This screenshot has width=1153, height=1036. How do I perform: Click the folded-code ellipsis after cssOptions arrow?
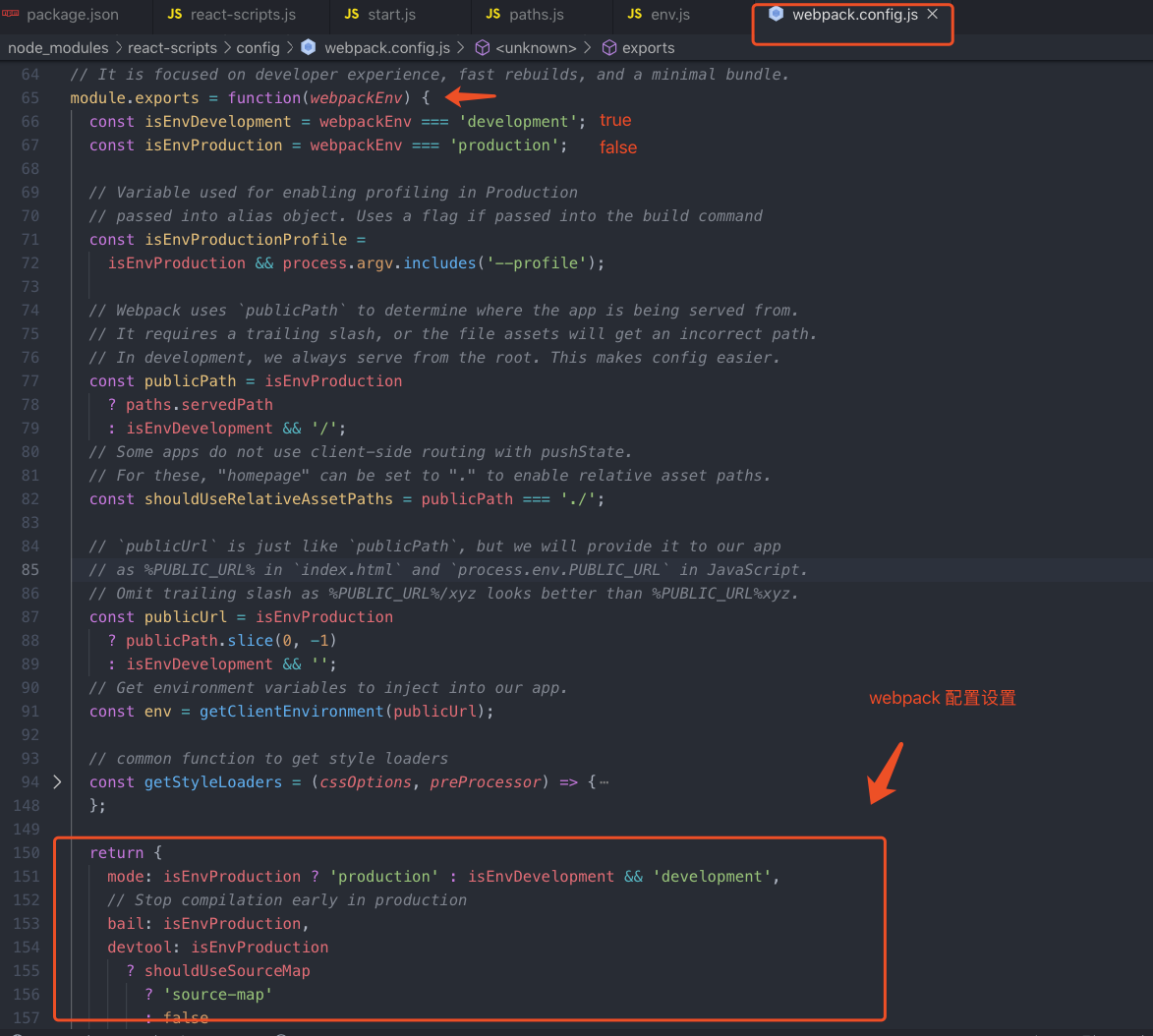(604, 782)
